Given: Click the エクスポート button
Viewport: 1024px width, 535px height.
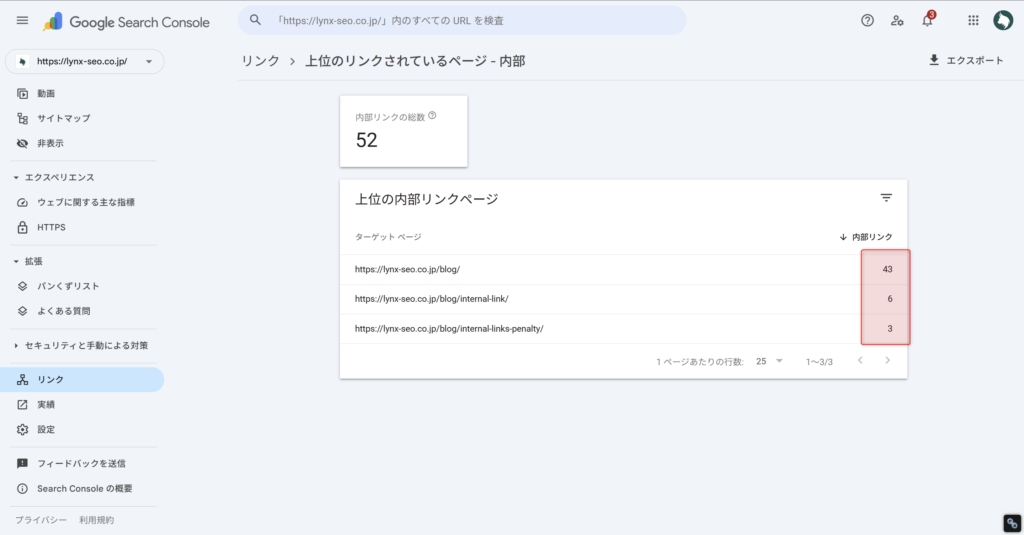Looking at the screenshot, I should (x=965, y=61).
